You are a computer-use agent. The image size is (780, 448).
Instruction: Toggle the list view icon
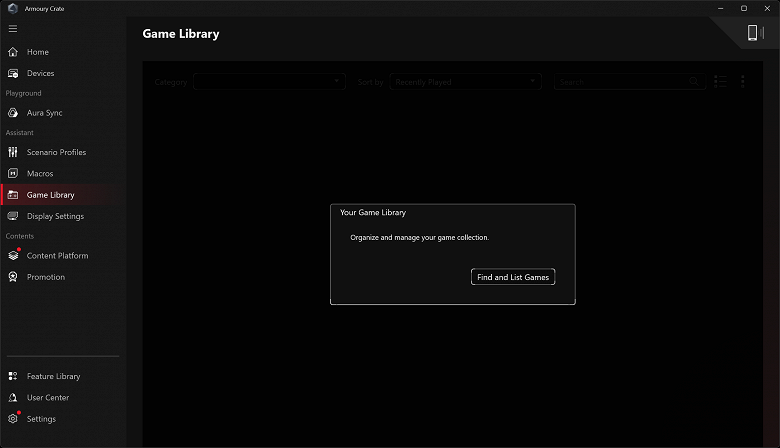[720, 82]
